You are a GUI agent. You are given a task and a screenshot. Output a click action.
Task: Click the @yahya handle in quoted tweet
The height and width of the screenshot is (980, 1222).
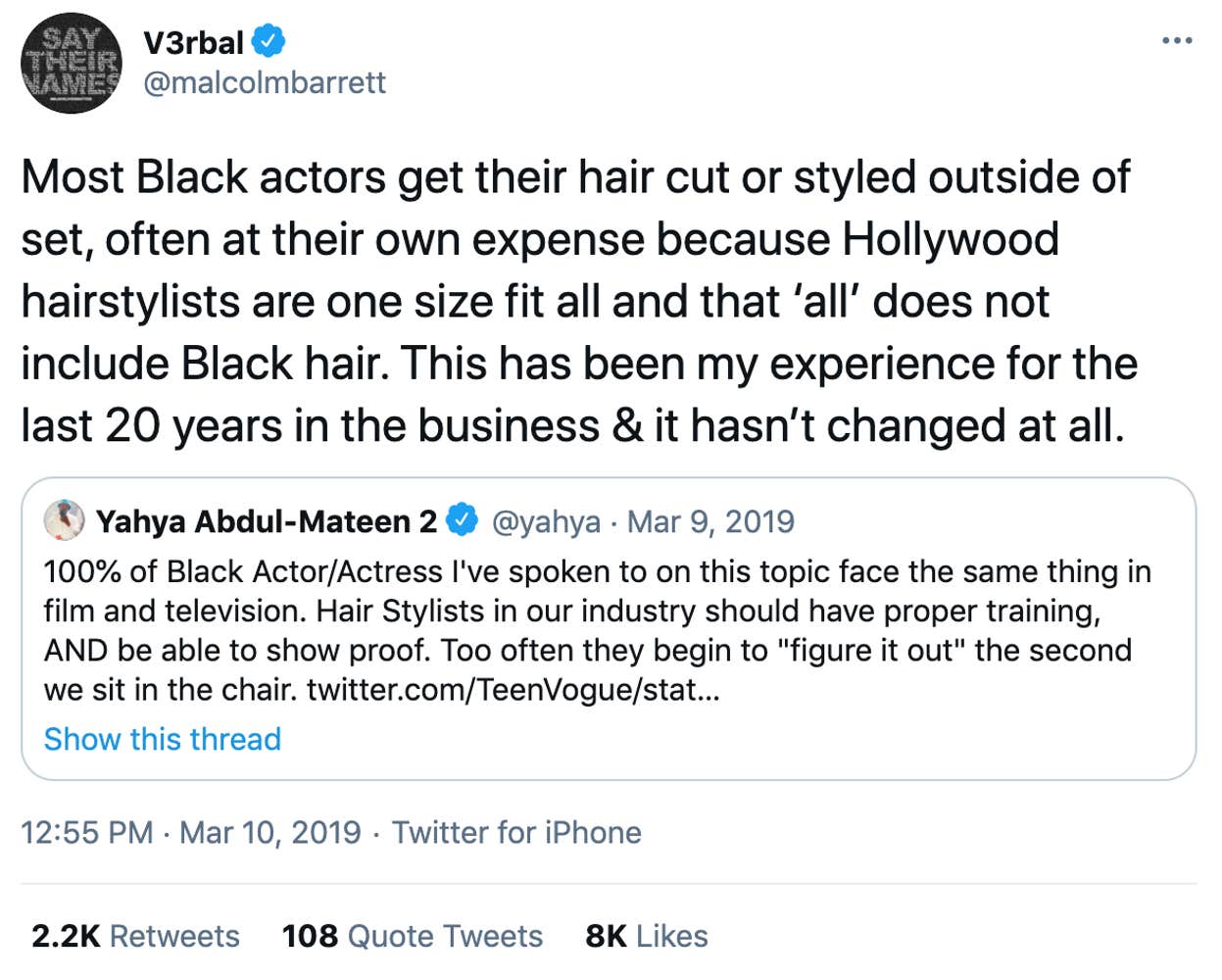click(545, 521)
